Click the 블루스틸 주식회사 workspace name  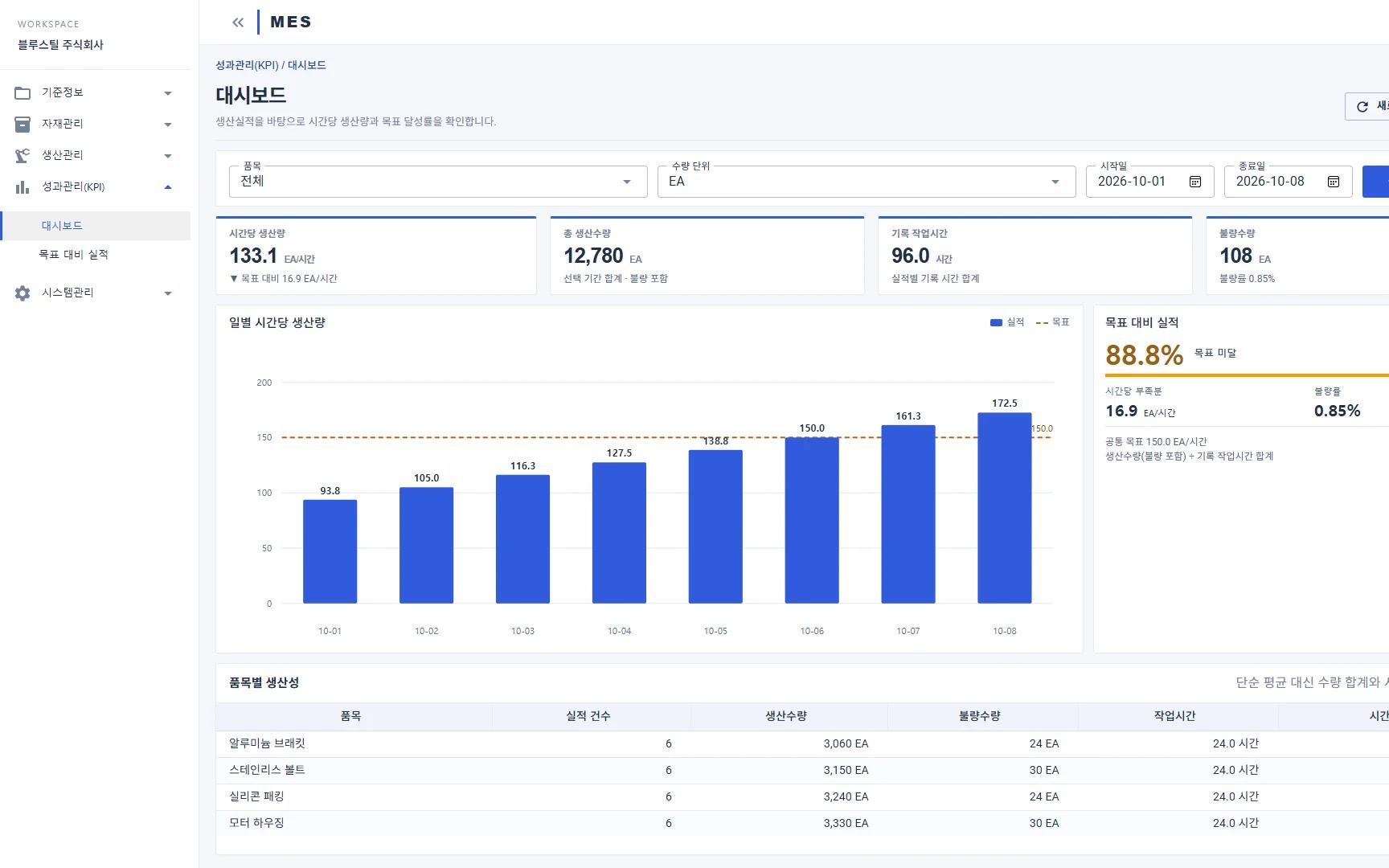tap(61, 45)
